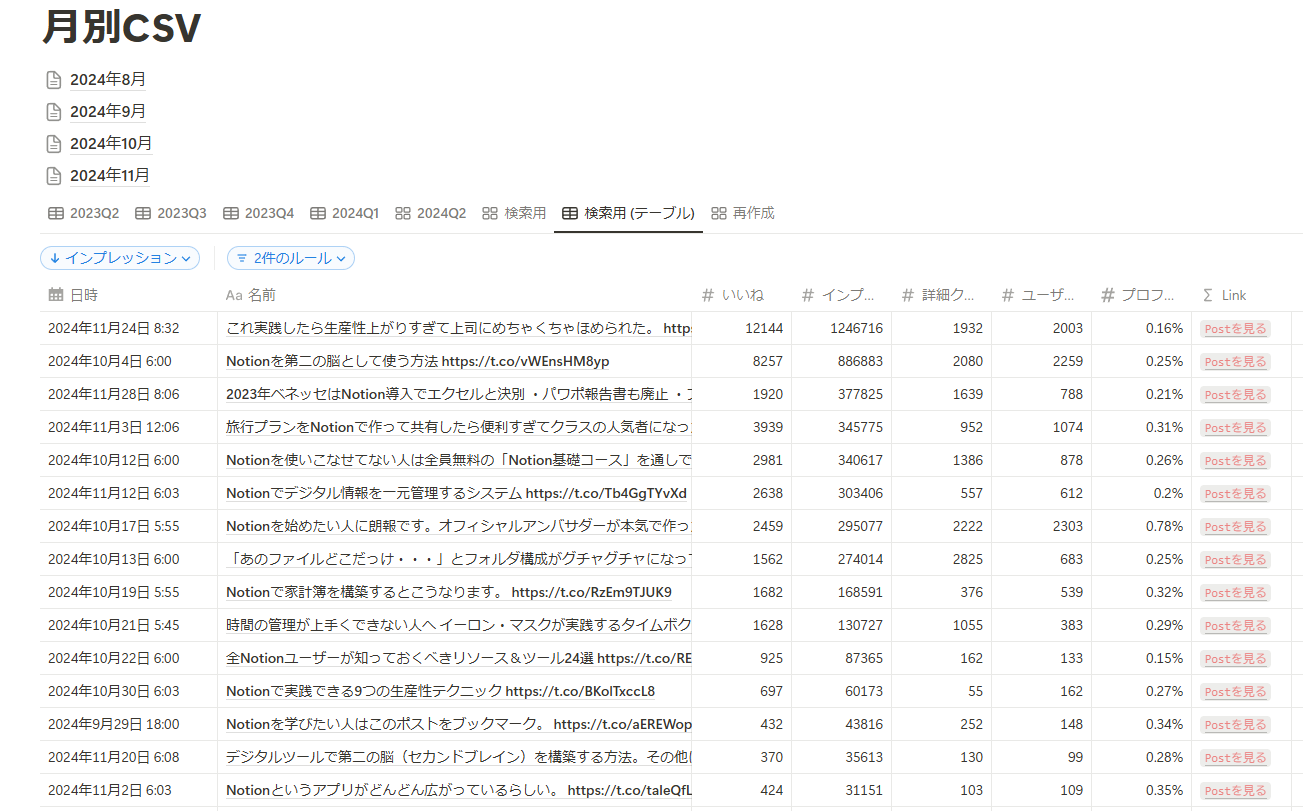Open the row named これ実践したら生産性上がりすぎて
The height and width of the screenshot is (811, 1303).
click(x=458, y=328)
